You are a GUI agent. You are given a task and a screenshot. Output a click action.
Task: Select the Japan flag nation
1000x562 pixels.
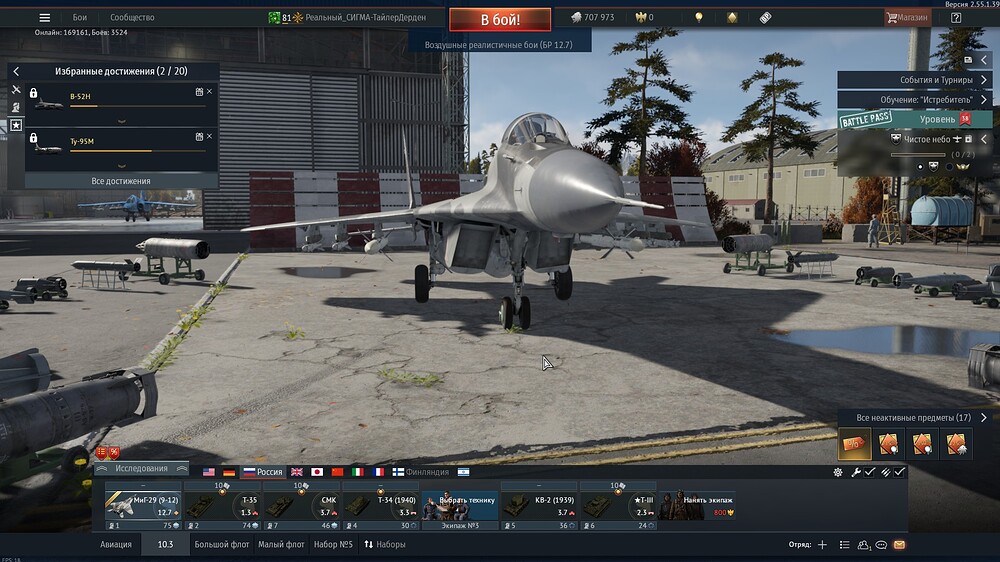317,472
